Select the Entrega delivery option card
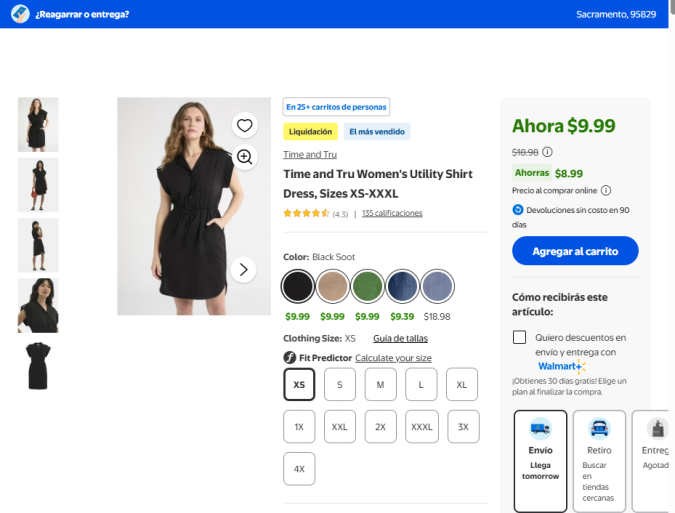The image size is (675, 513). coord(650,461)
